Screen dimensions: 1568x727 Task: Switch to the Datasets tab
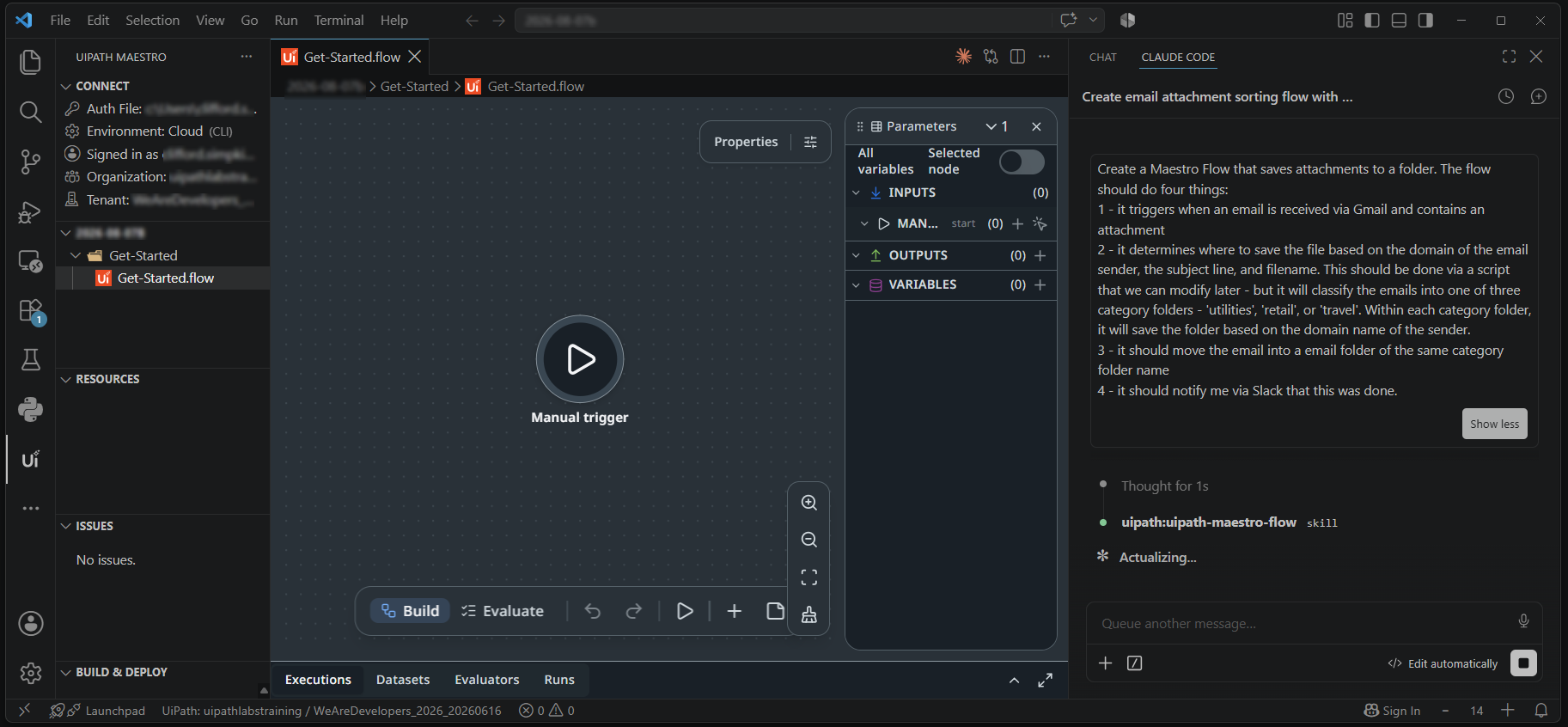[x=403, y=680]
